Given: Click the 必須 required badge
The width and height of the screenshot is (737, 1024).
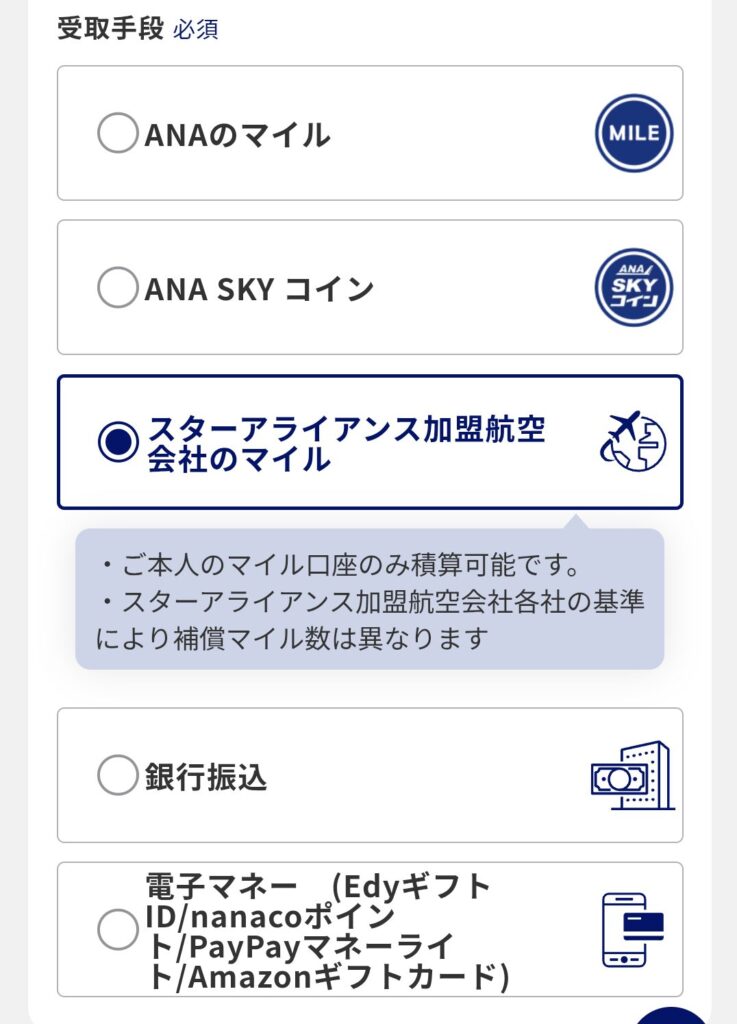Looking at the screenshot, I should [195, 29].
